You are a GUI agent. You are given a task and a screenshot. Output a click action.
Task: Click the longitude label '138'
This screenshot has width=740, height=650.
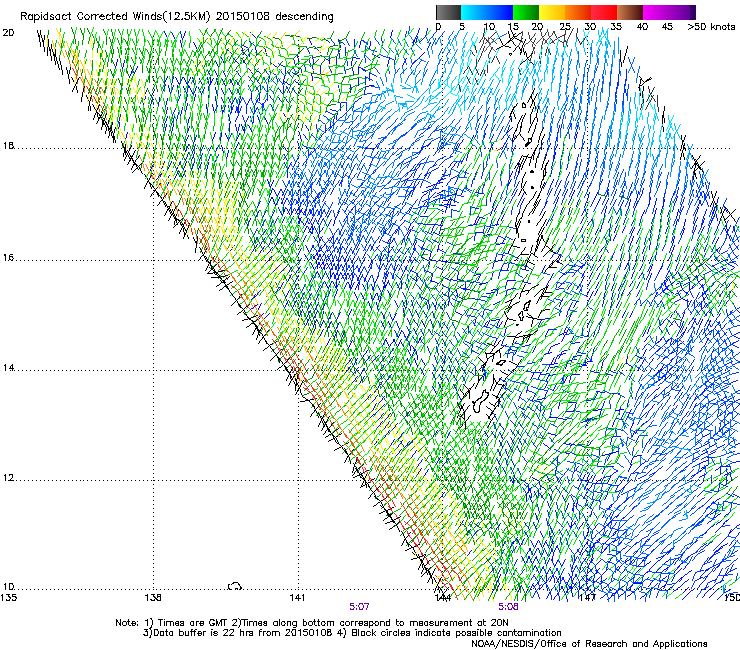click(153, 598)
